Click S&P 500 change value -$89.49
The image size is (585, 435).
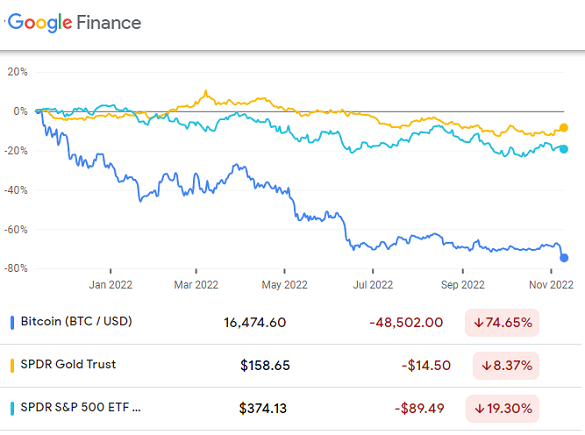point(419,409)
